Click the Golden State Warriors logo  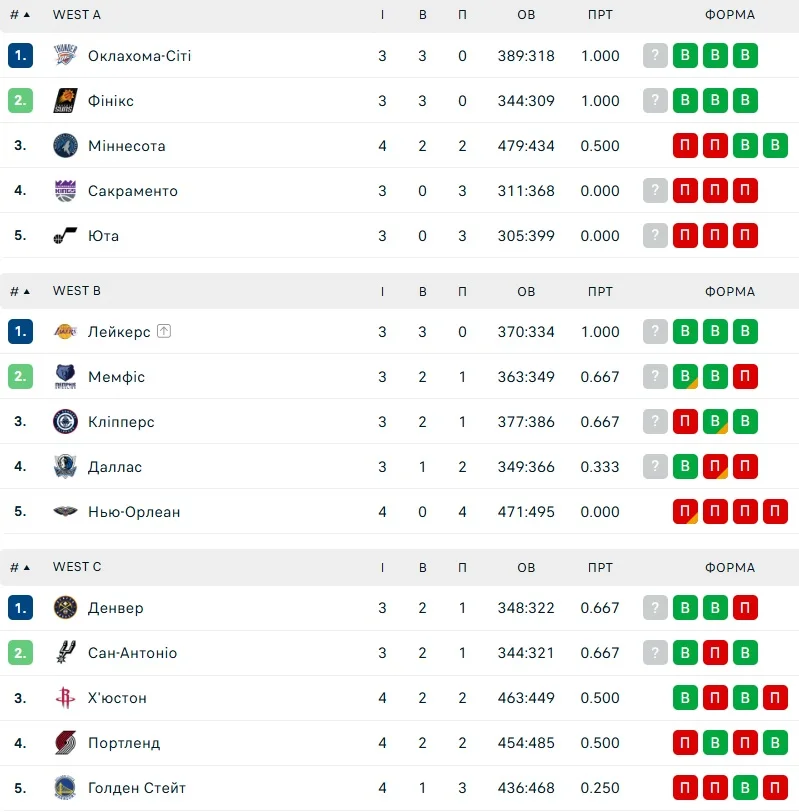coord(65,788)
